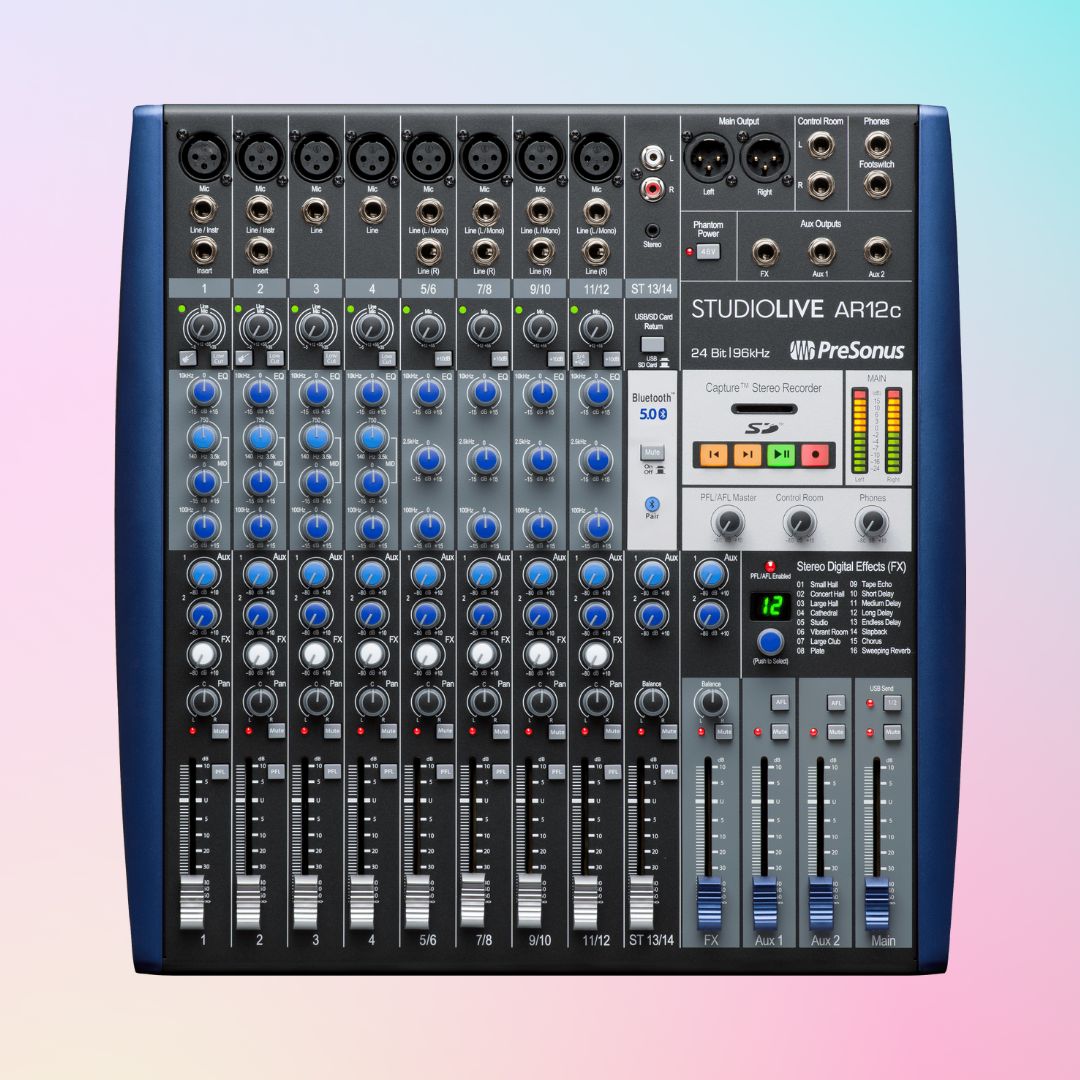Adjust the channel 3 10kHz EQ knob
The width and height of the screenshot is (1080, 1080).
[x=316, y=393]
